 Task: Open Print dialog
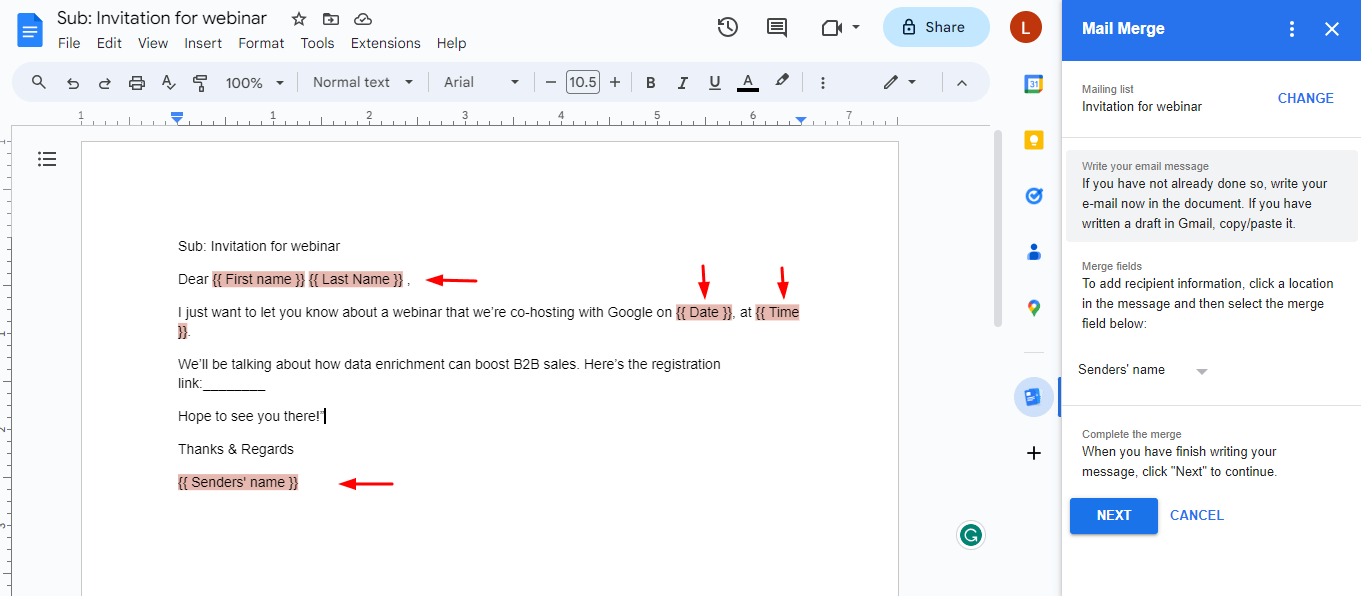pyautogui.click(x=136, y=82)
